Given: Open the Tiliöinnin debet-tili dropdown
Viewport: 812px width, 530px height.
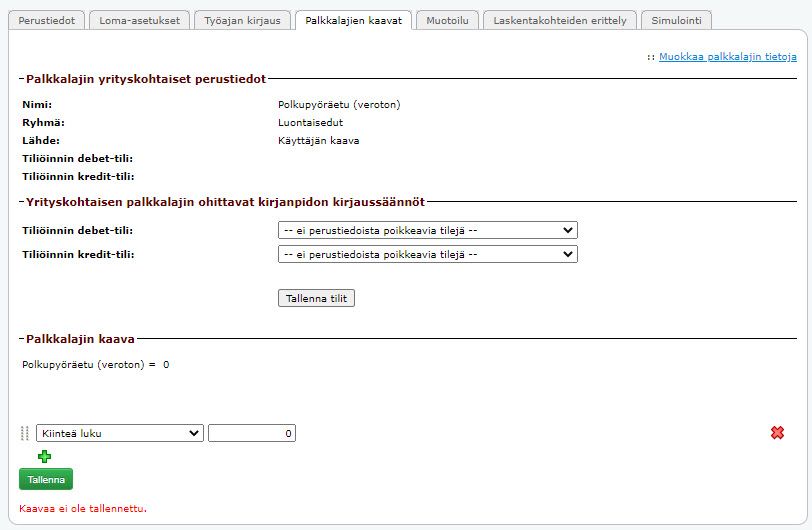Looking at the screenshot, I should point(428,230).
